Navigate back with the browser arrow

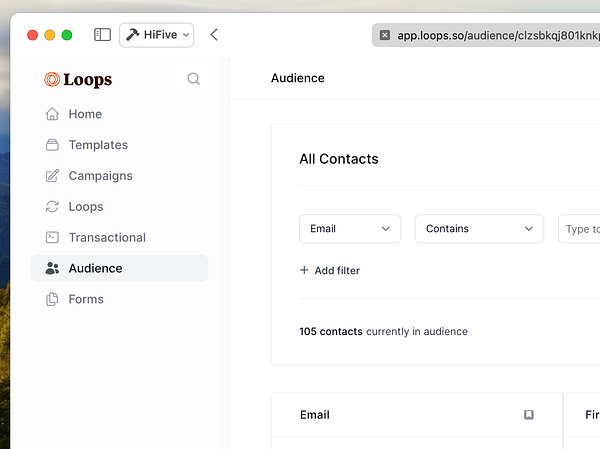(x=214, y=35)
